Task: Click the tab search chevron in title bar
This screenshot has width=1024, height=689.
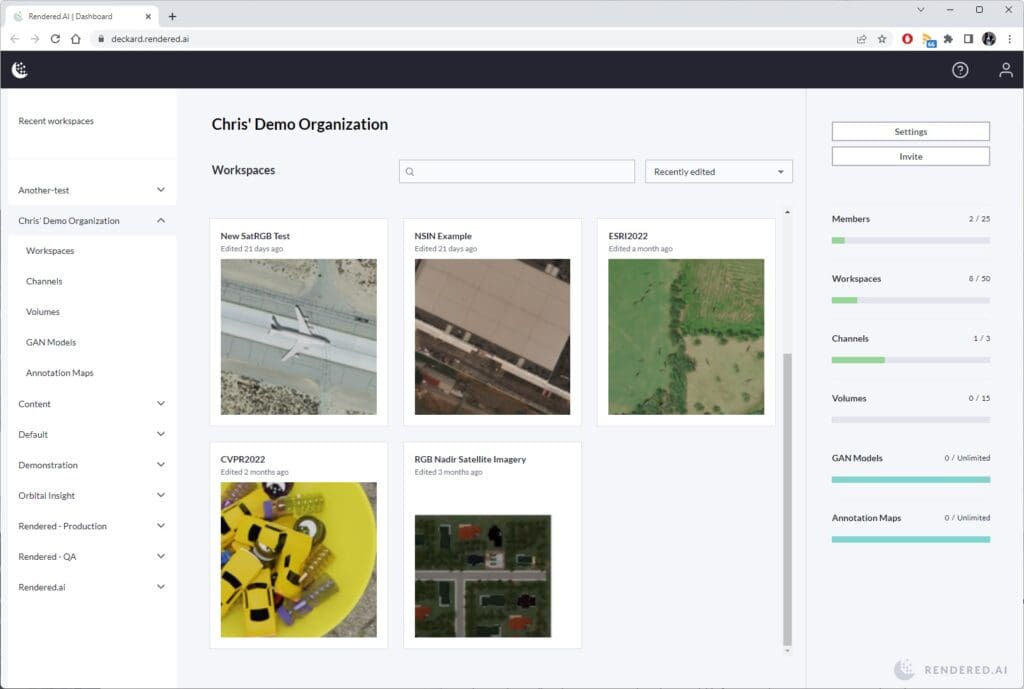Action: (921, 10)
